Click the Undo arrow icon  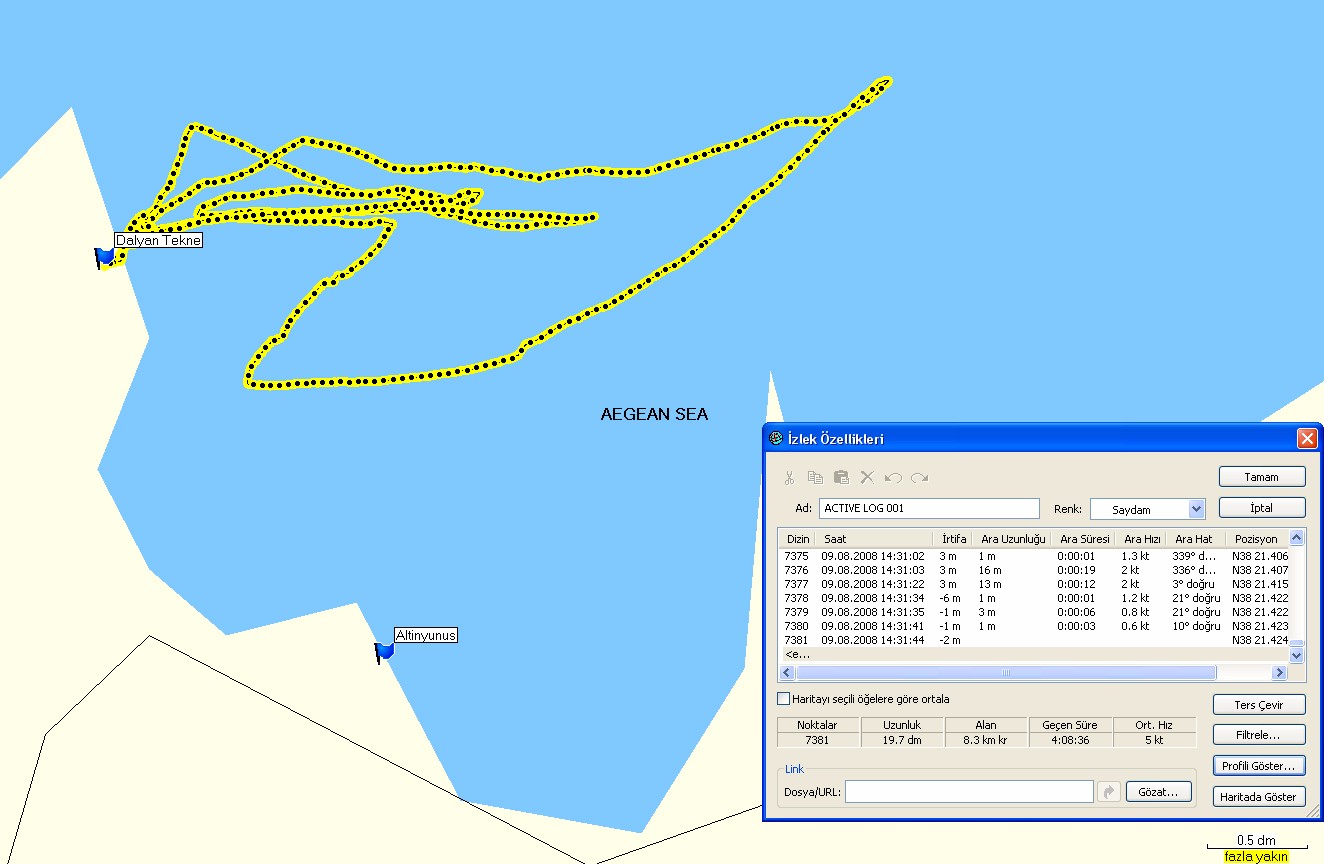coord(893,477)
